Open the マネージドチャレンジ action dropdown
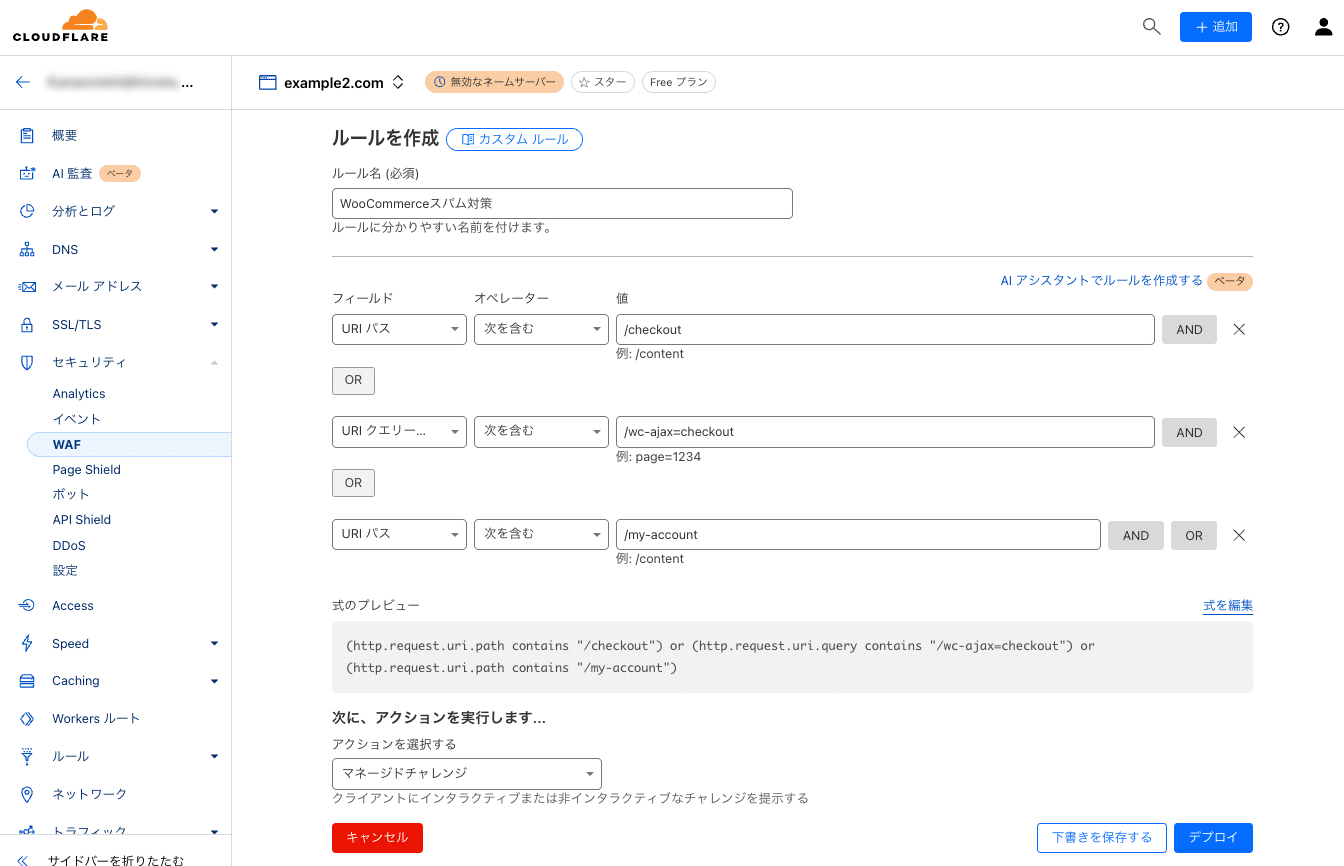This screenshot has width=1344, height=866. (467, 773)
